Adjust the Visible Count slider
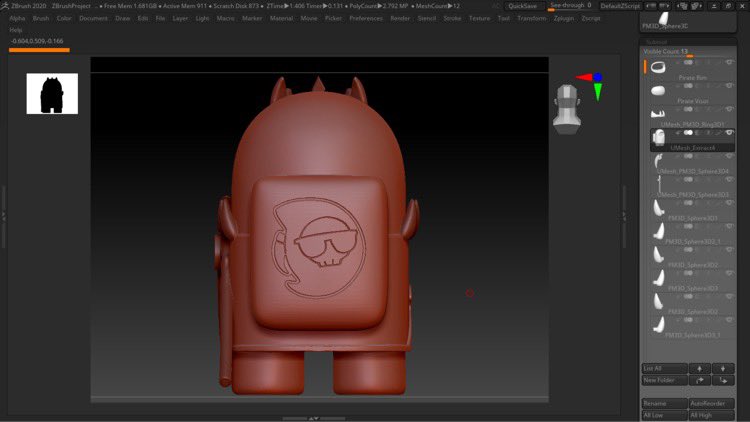The image size is (750, 422). [688, 52]
